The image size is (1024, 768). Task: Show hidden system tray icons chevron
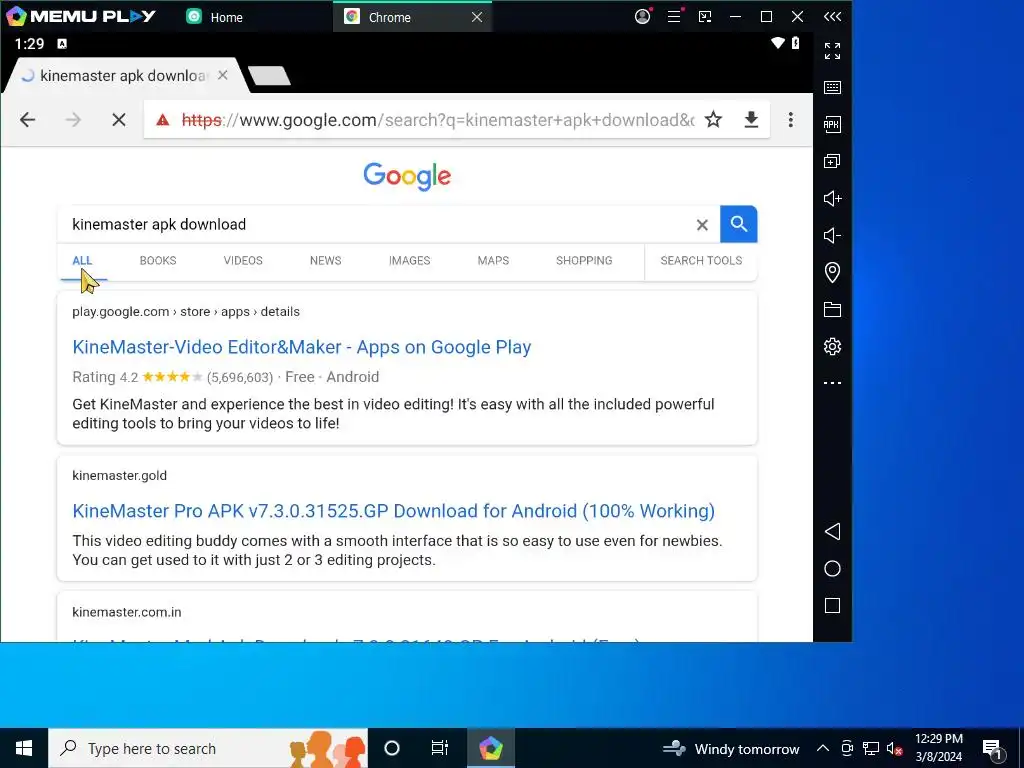click(x=823, y=748)
